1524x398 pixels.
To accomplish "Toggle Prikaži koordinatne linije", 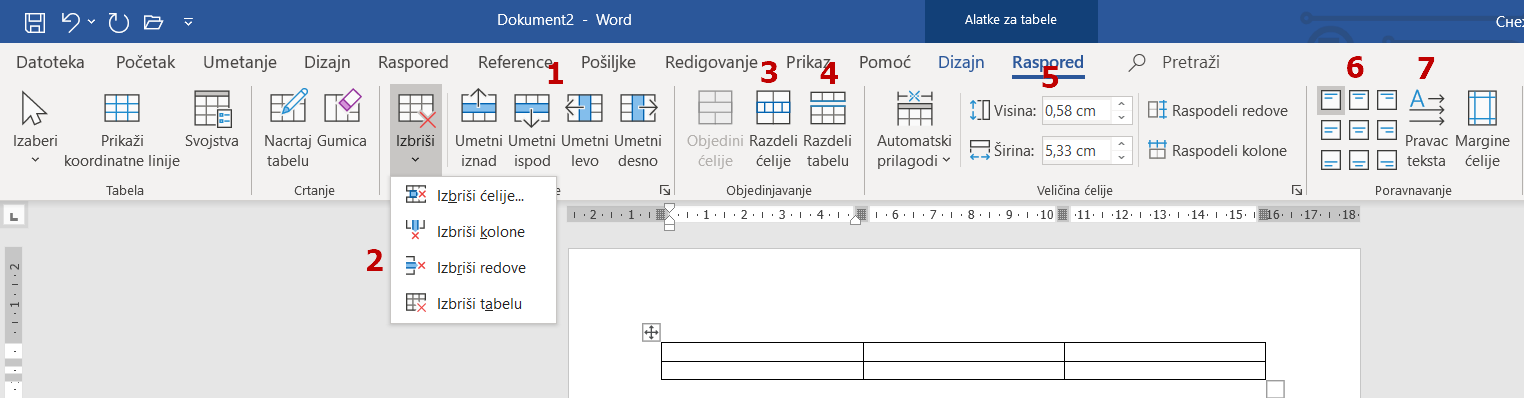I will [x=122, y=129].
